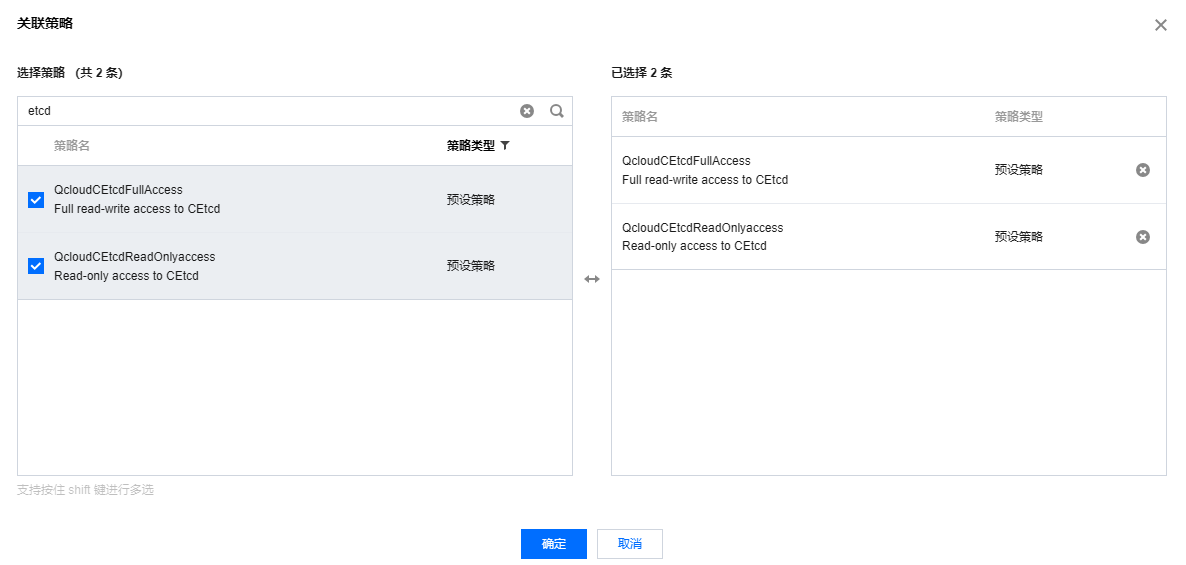
Task: Click the left 策略名 column header
Action: click(72, 146)
